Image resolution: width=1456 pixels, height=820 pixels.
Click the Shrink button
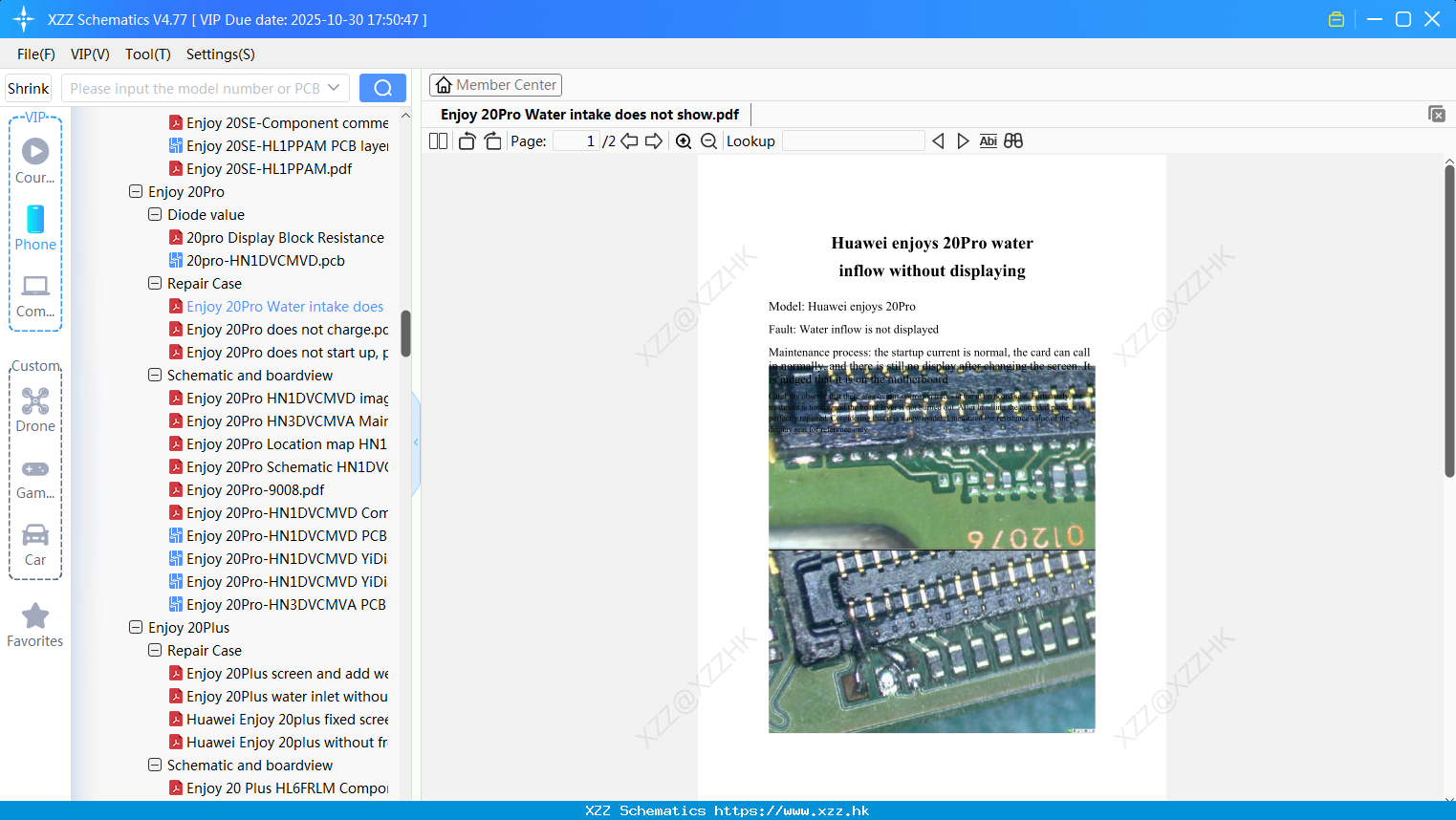(29, 88)
